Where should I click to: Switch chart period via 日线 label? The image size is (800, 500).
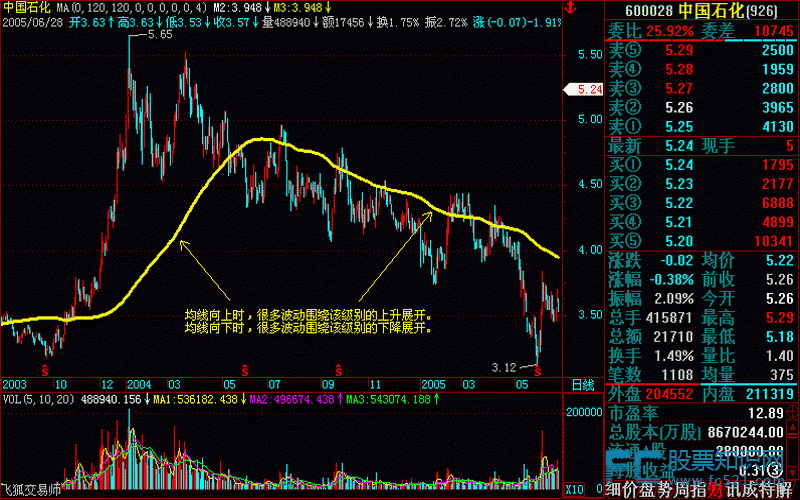[x=582, y=385]
